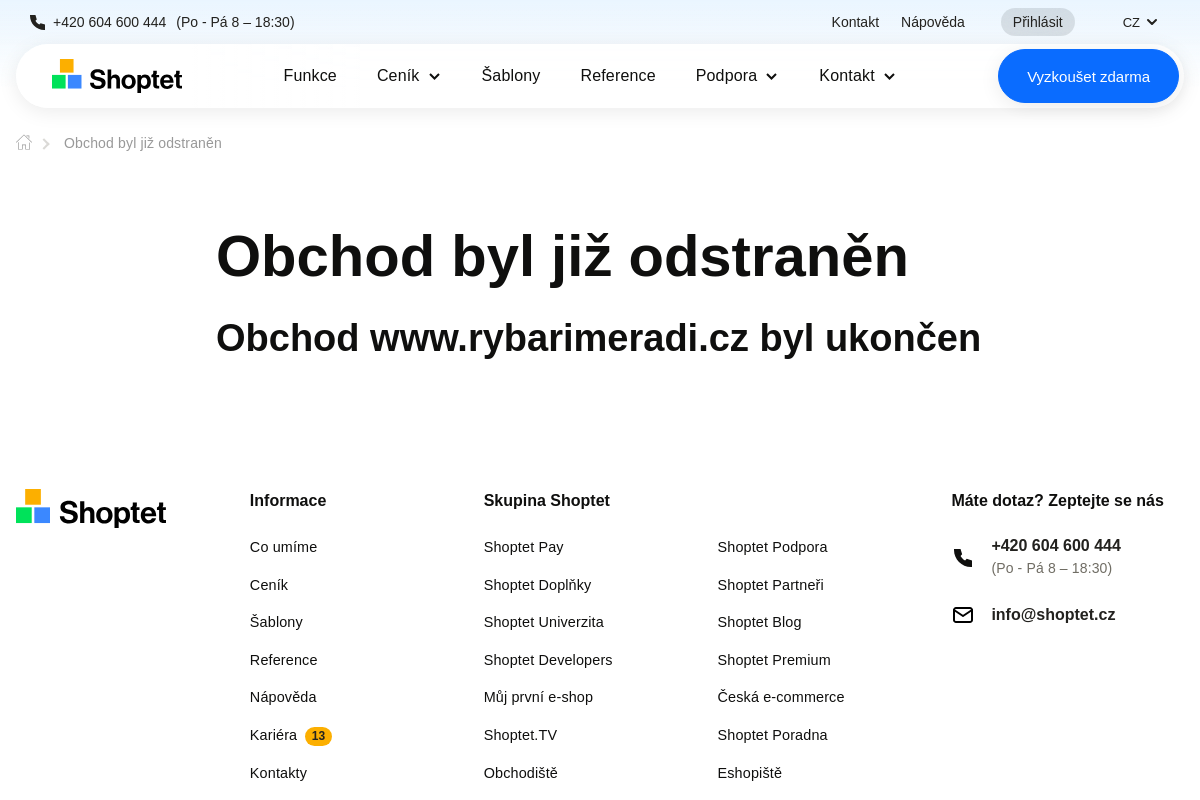The height and width of the screenshot is (800, 1200).
Task: Expand the Ceník dropdown
Action: (408, 75)
